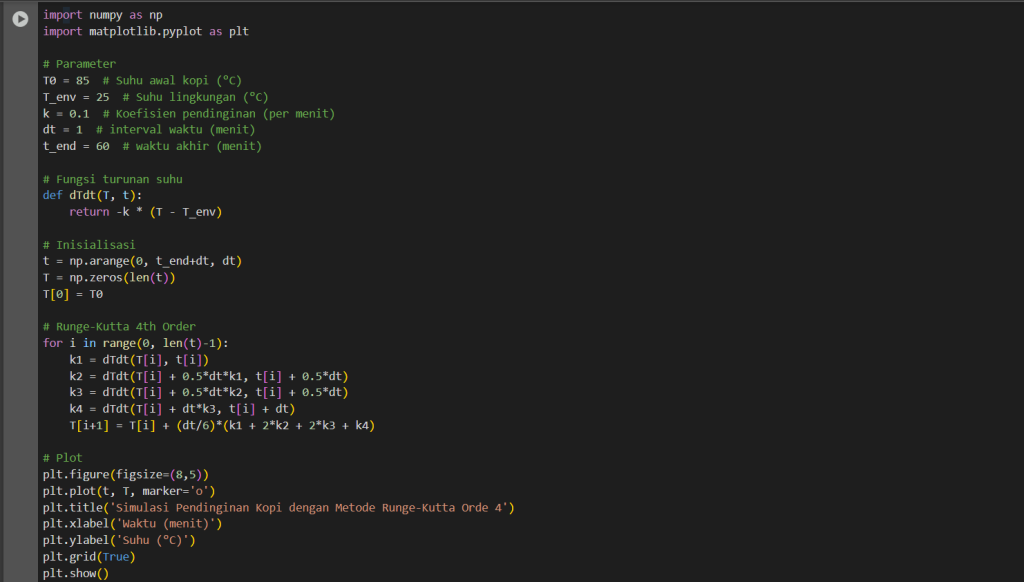Click the 'import numpy as np' line
Screen dimensions: 1024x582
pyautogui.click(x=102, y=15)
